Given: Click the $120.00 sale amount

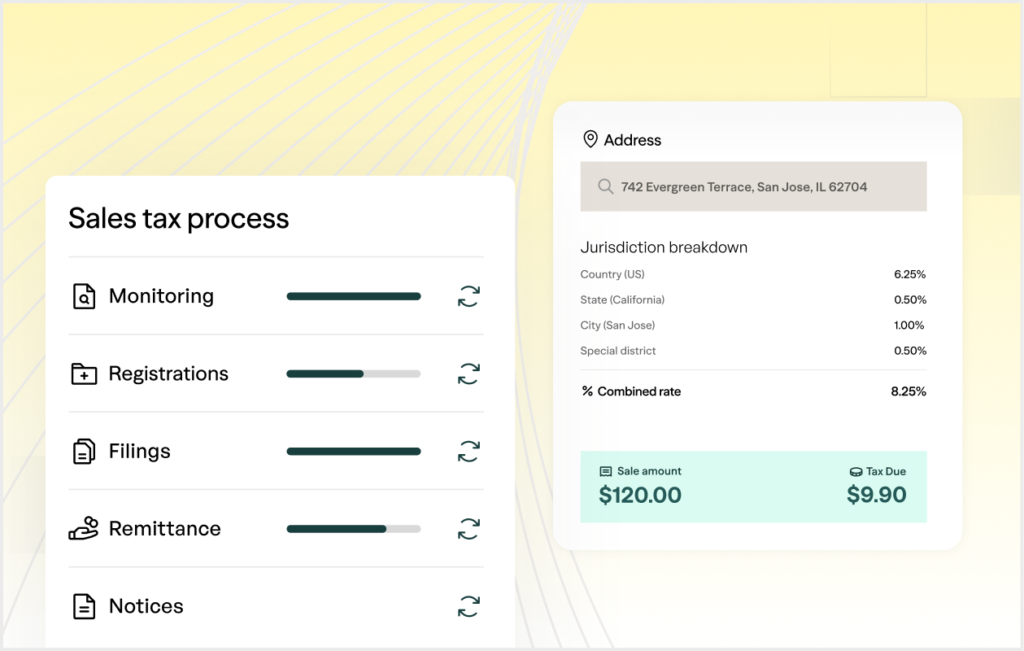Looking at the screenshot, I should click(640, 495).
